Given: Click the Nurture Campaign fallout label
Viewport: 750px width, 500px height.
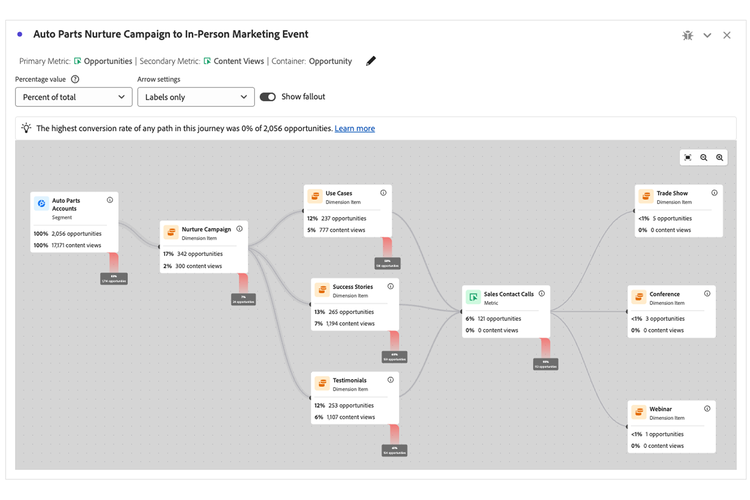Looking at the screenshot, I should coord(243,300).
